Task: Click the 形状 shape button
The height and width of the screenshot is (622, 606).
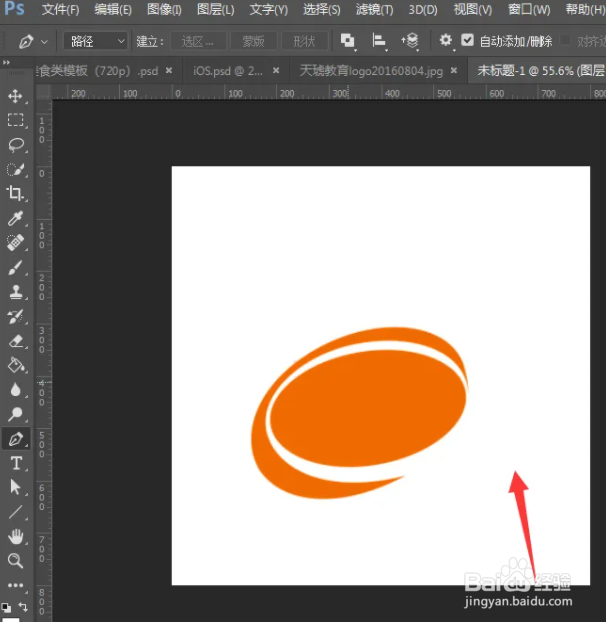Action: pyautogui.click(x=305, y=41)
